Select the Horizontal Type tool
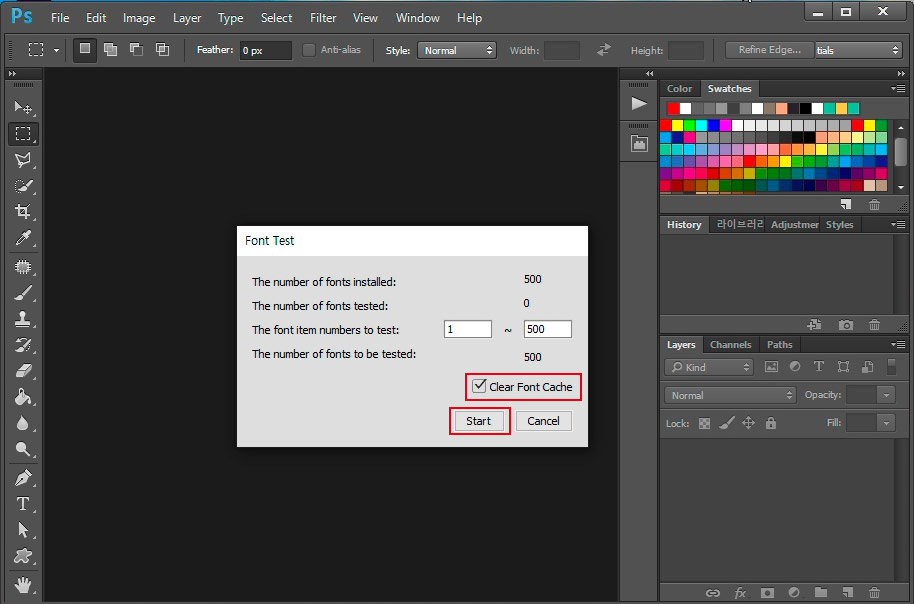The height and width of the screenshot is (604, 914). (23, 504)
